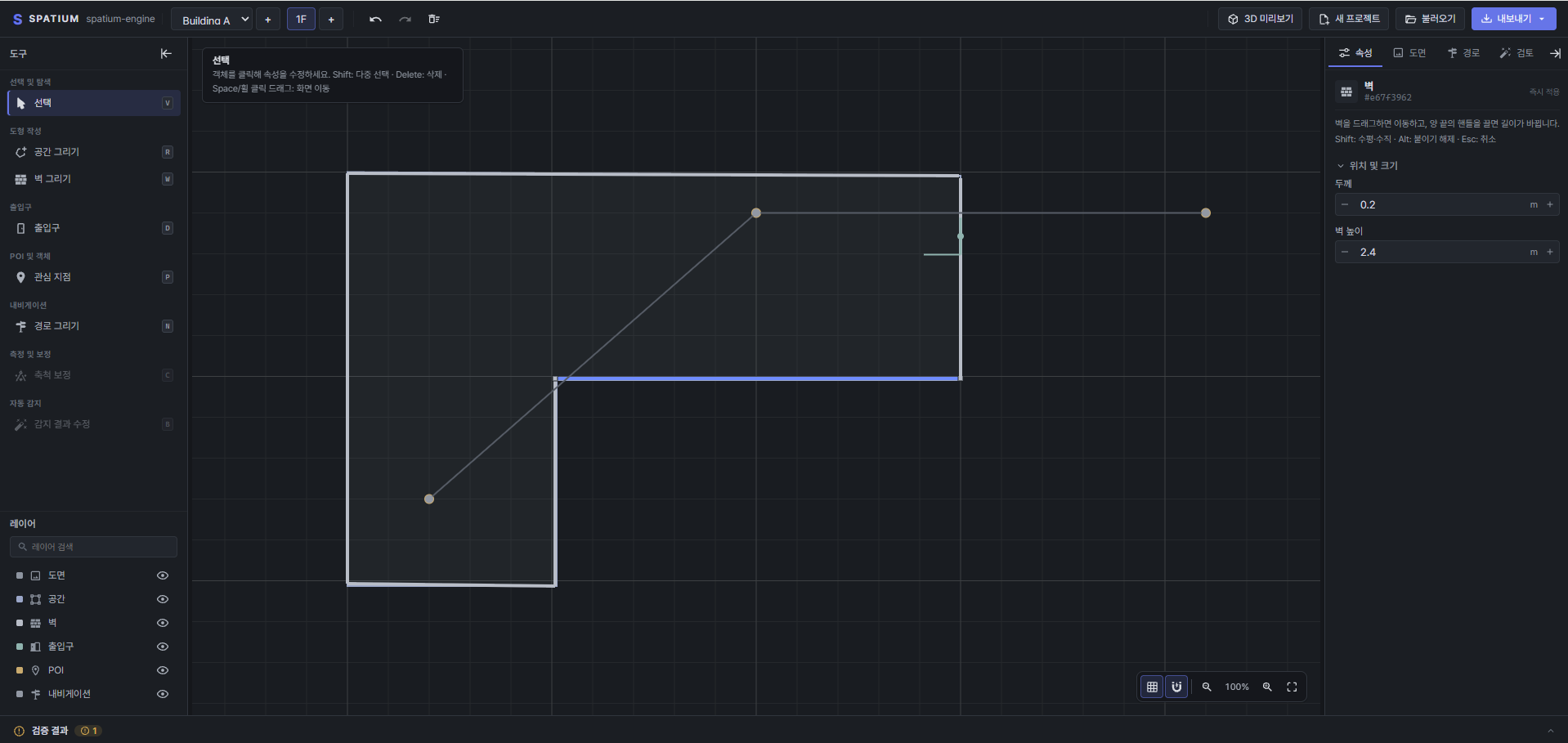Click the clear/delete icon beside redo

click(434, 20)
